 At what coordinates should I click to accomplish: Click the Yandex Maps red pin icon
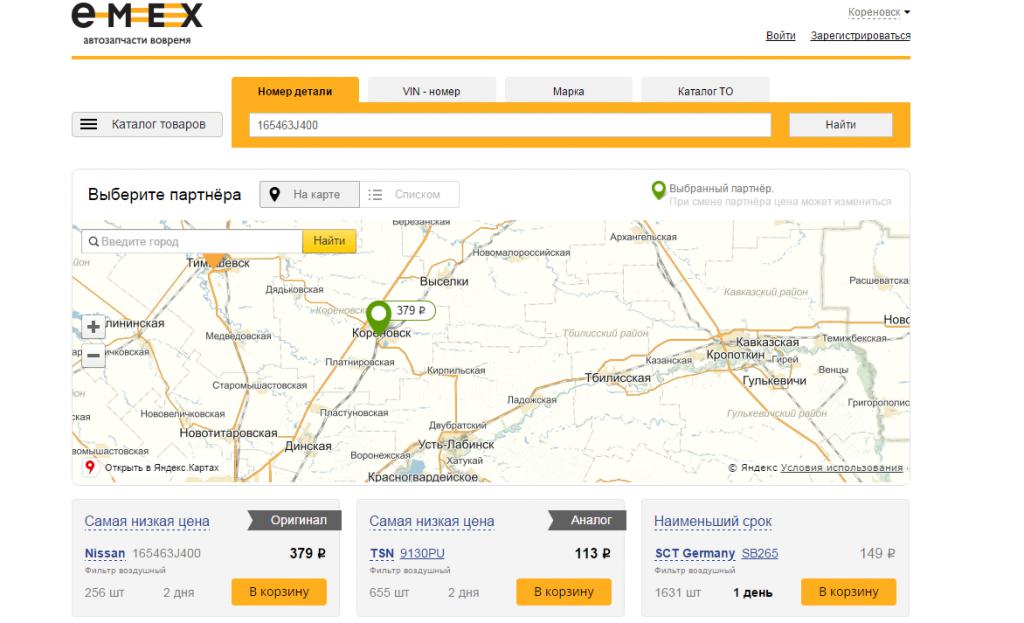90,467
